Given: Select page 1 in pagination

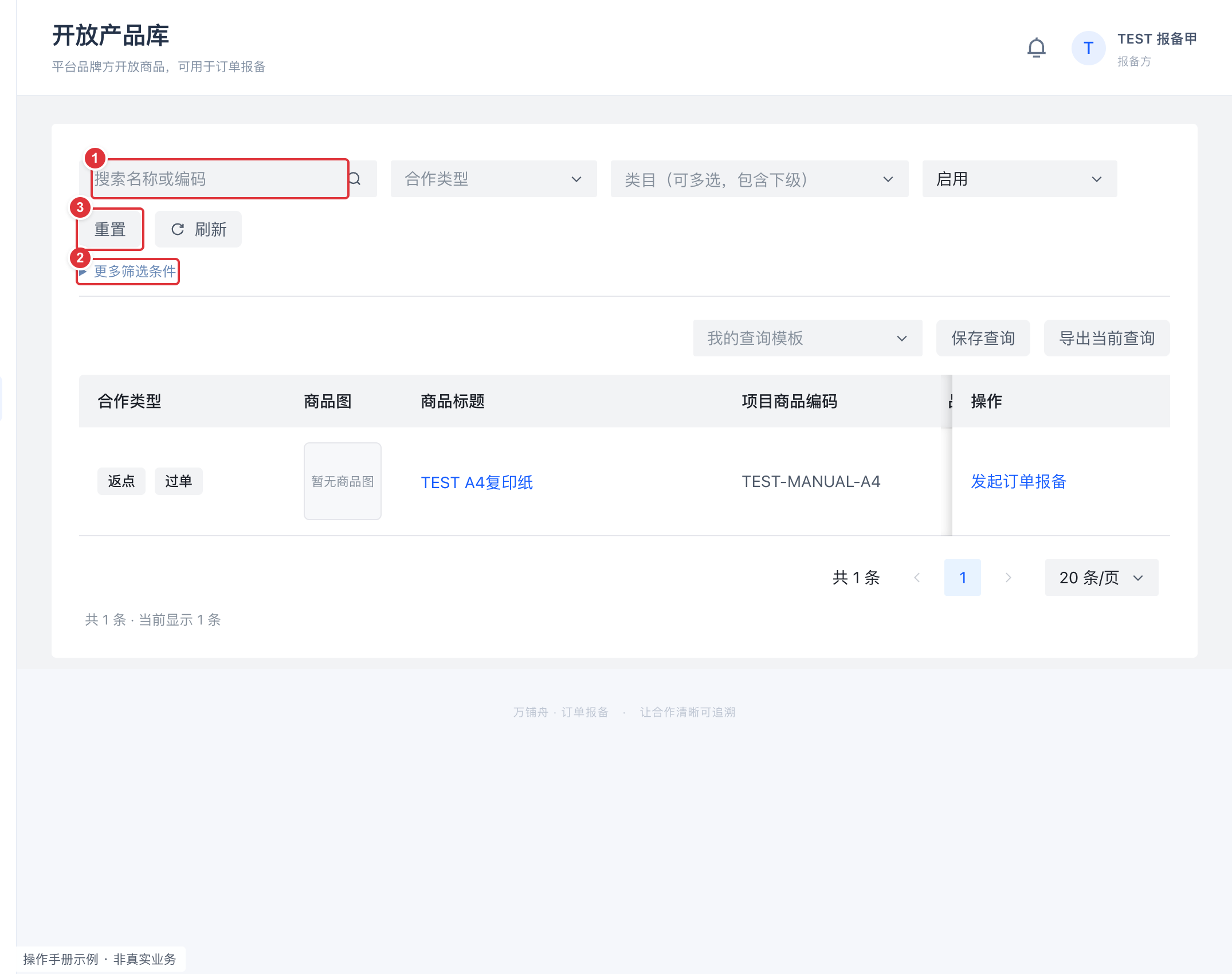Looking at the screenshot, I should click(x=963, y=578).
